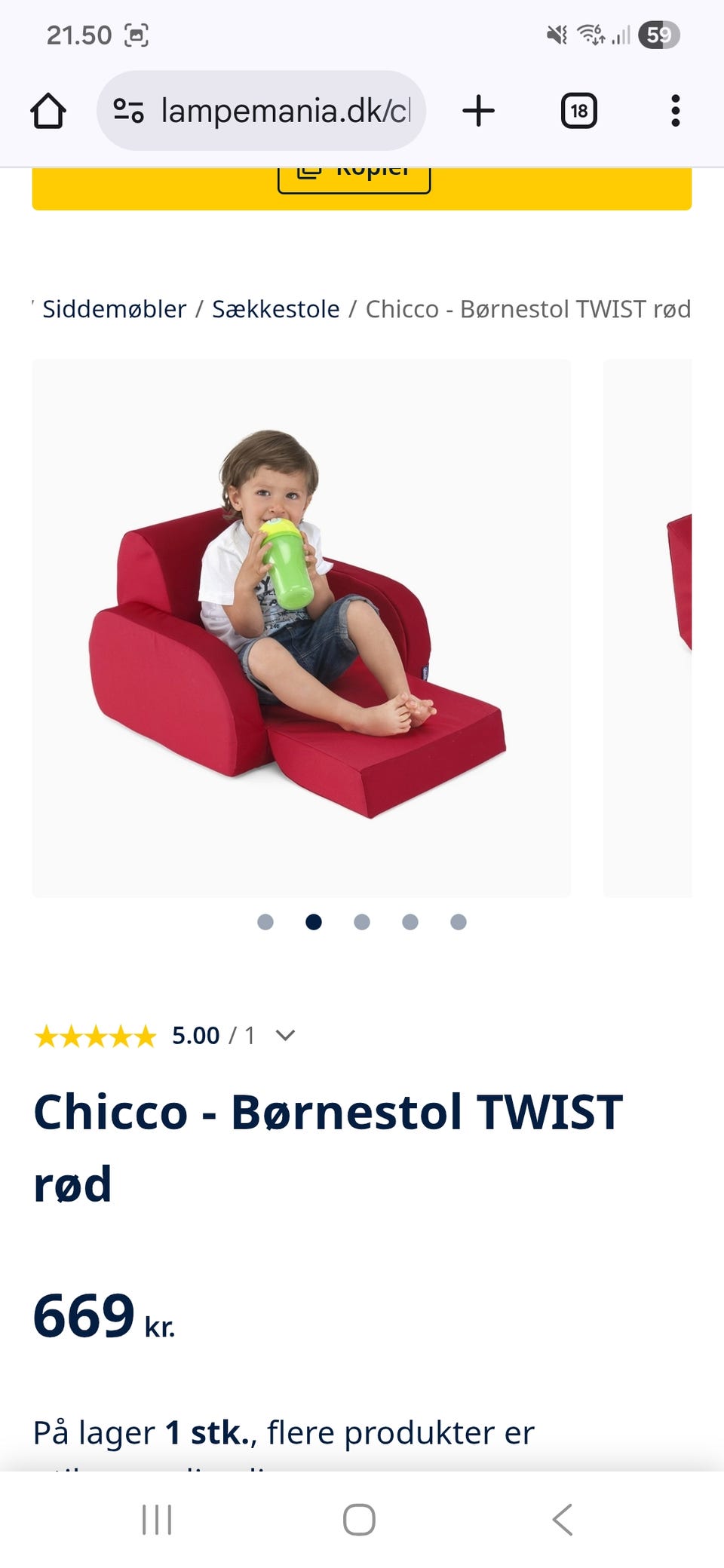This screenshot has height=1568, width=724.
Task: Open the main product image of red chair
Action: 301,628
